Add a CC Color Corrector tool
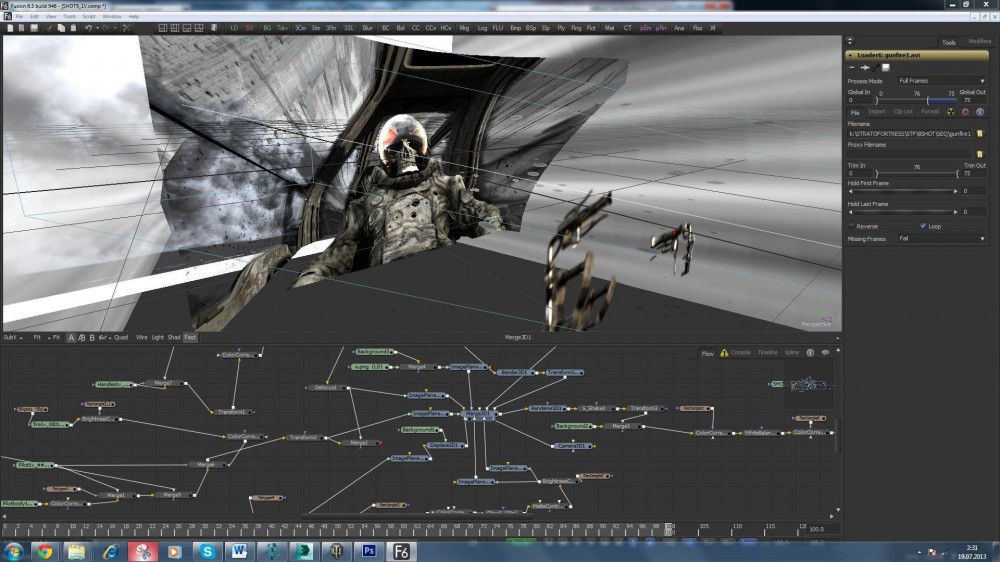Image resolution: width=1000 pixels, height=562 pixels. [x=416, y=28]
